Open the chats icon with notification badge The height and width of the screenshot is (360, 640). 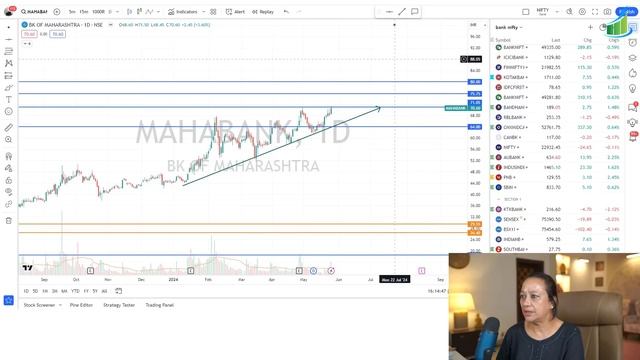coord(633,107)
